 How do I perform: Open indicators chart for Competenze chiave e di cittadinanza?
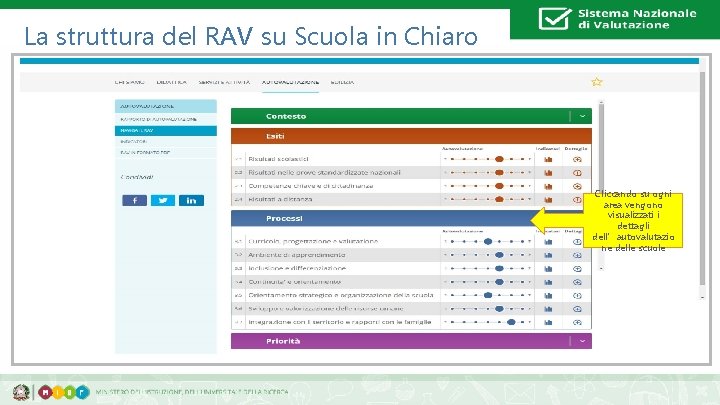click(x=548, y=186)
